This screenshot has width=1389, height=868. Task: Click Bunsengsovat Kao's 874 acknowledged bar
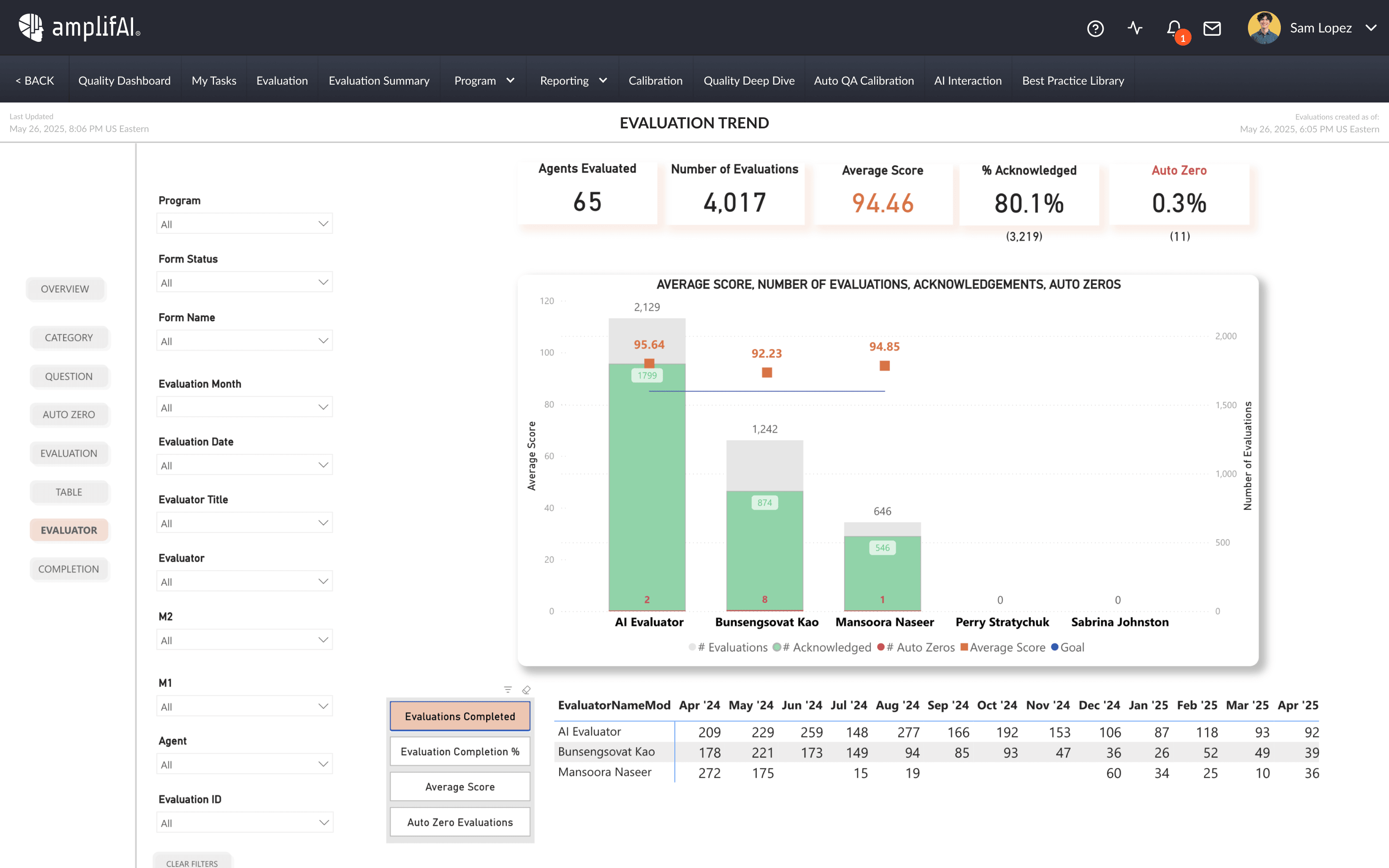tap(765, 550)
